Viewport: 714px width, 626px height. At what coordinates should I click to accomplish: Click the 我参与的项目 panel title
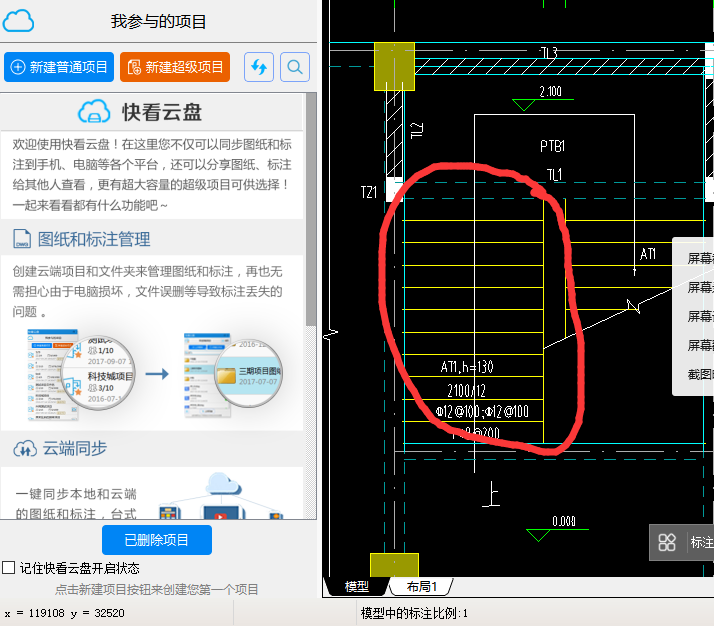coord(158,21)
